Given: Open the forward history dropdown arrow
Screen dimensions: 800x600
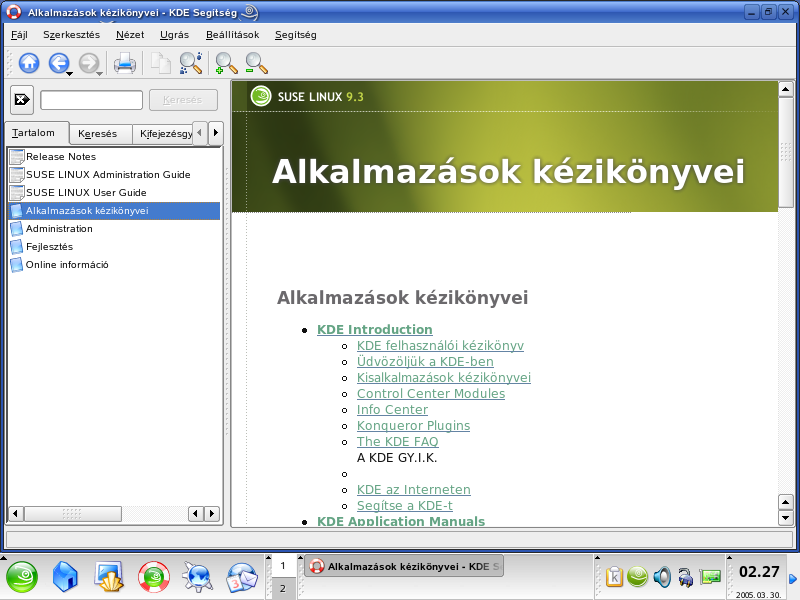Looking at the screenshot, I should pos(100,74).
